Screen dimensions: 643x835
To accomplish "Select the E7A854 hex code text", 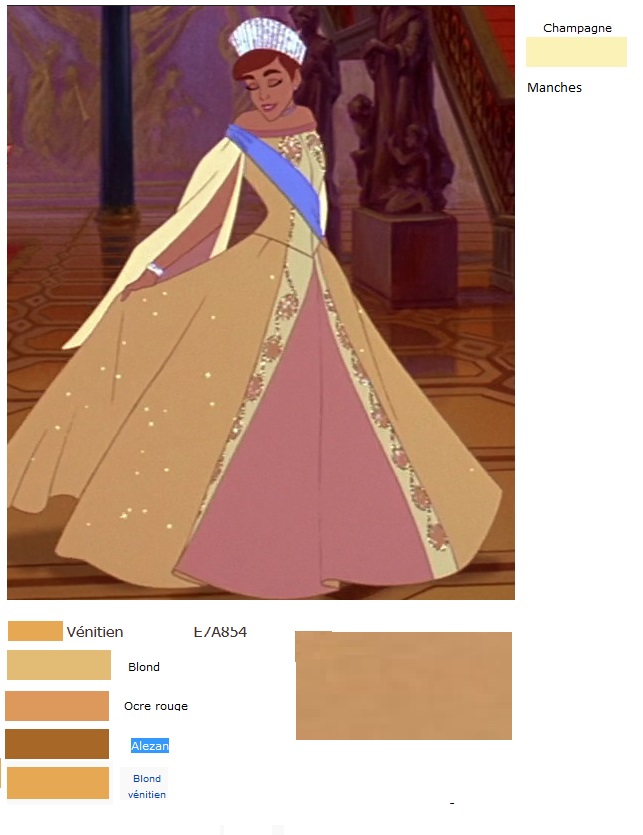I will pyautogui.click(x=220, y=632).
